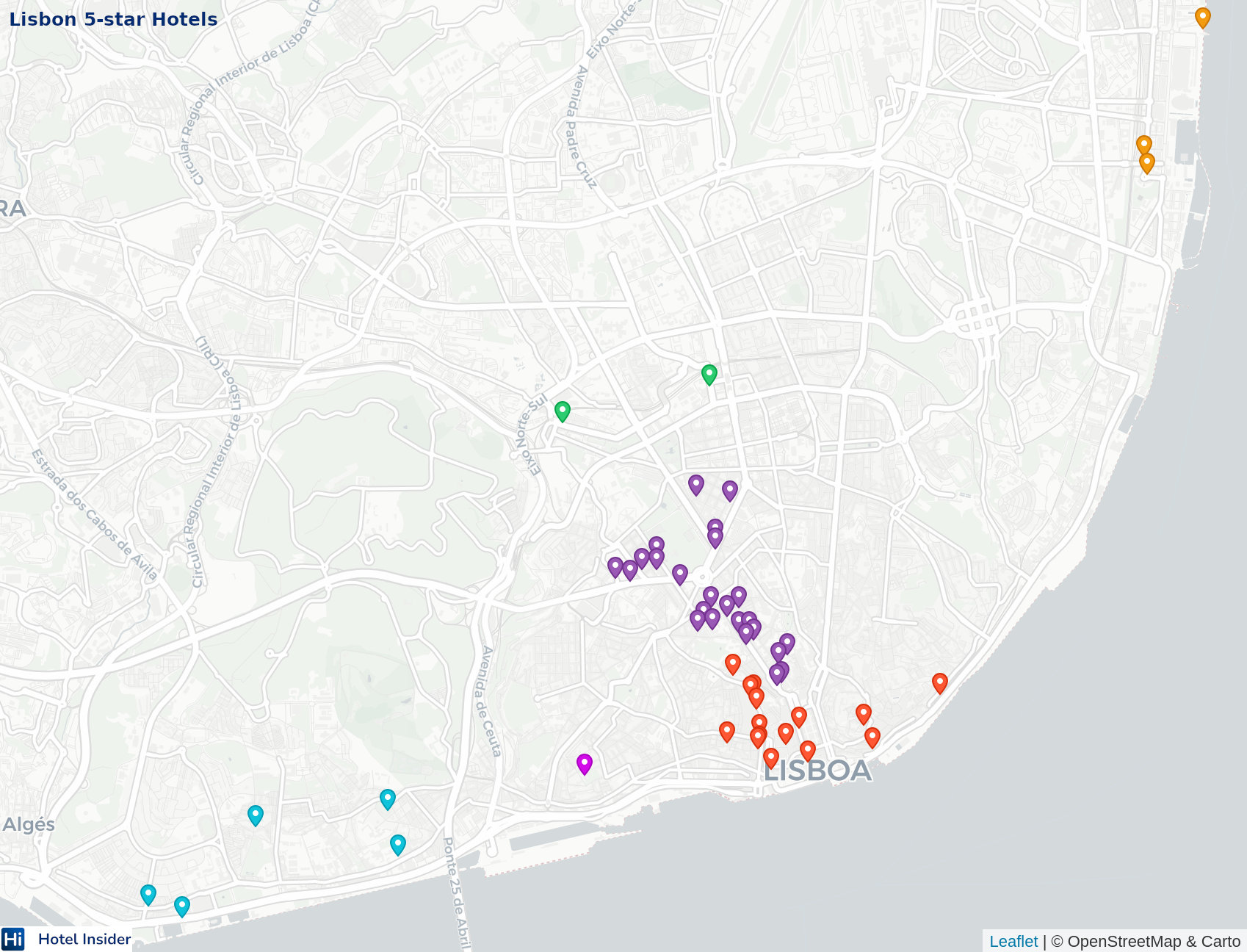Click the LISBOA city label on map
The width and height of the screenshot is (1247, 952).
pyautogui.click(x=817, y=771)
